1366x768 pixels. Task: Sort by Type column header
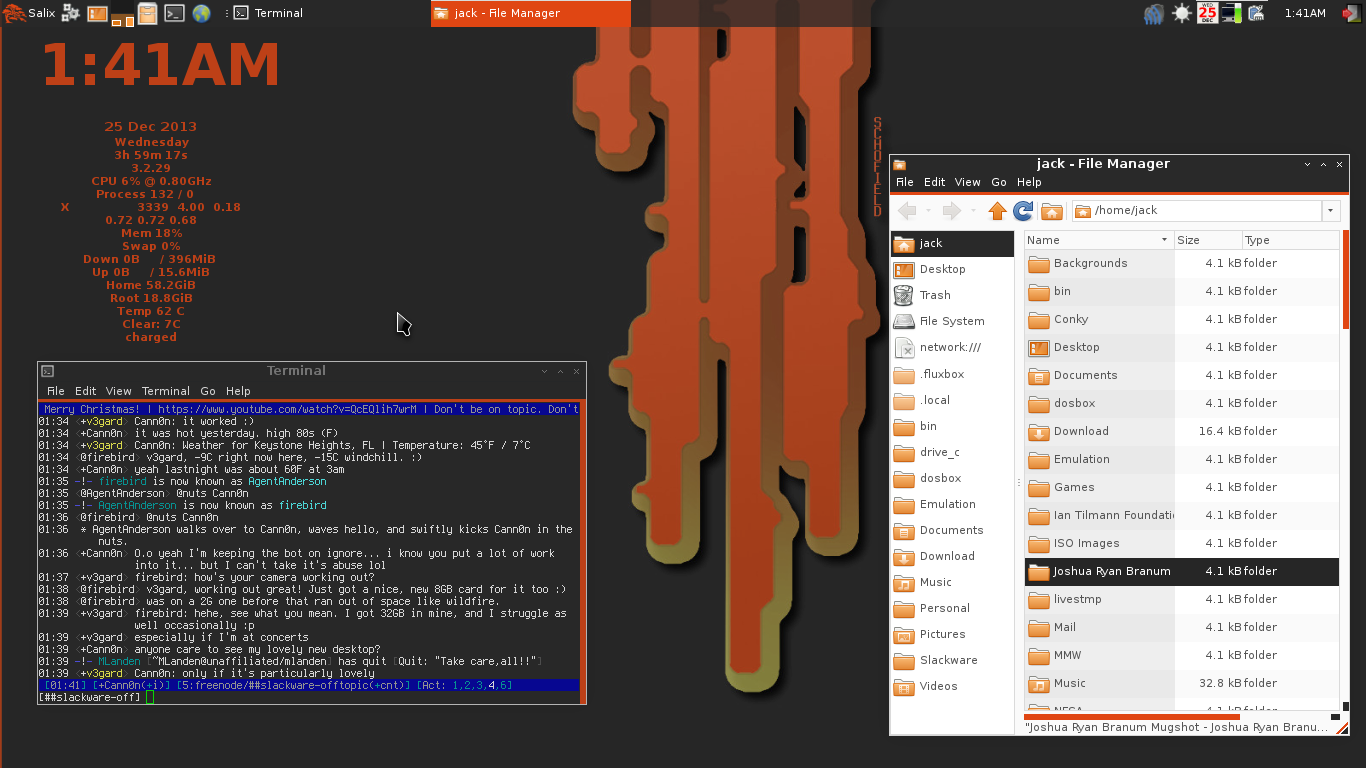[x=1289, y=240]
